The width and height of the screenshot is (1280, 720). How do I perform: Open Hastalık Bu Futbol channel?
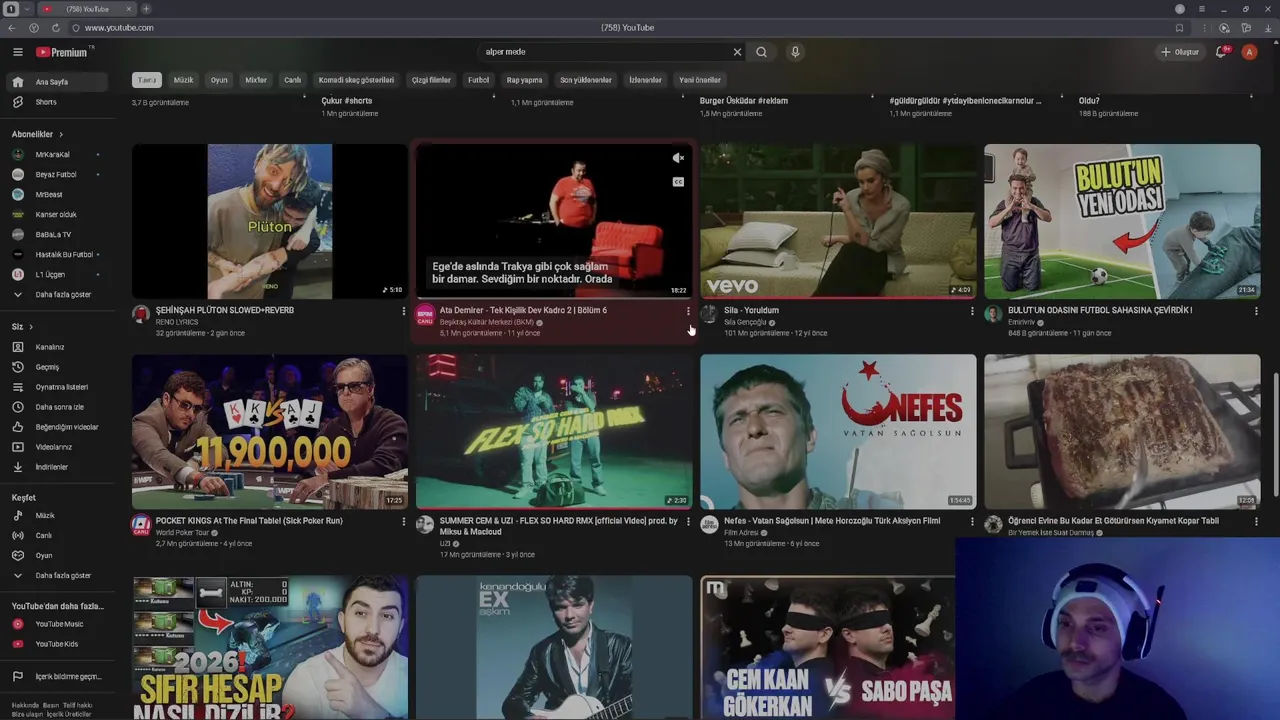(57, 254)
